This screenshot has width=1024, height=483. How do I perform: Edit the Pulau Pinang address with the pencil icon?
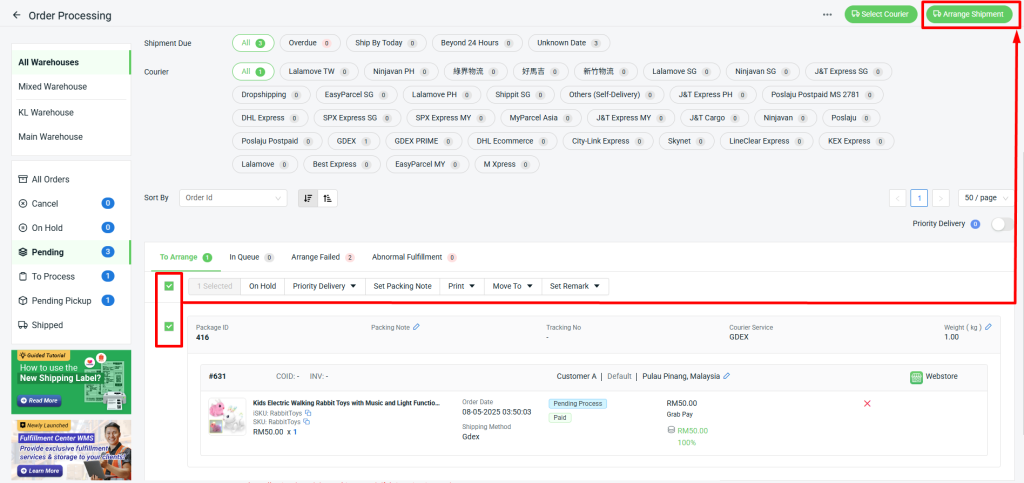727,376
